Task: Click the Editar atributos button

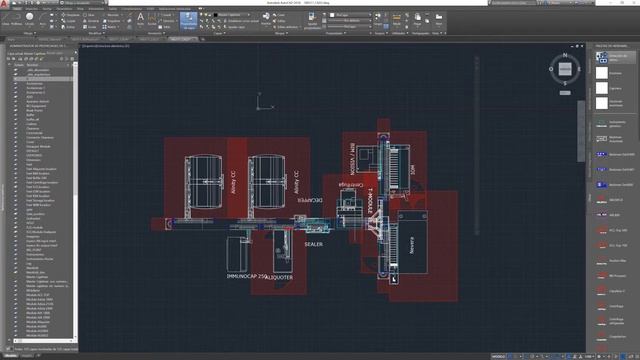Action: 286,27
